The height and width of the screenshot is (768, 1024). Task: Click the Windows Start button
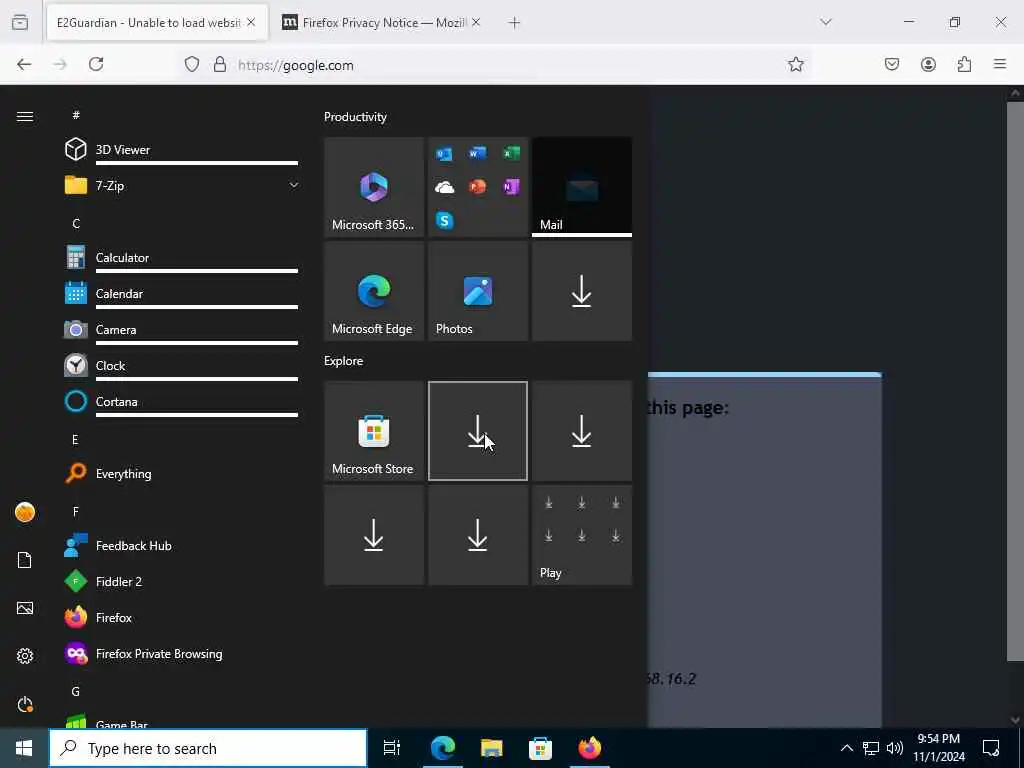click(24, 748)
